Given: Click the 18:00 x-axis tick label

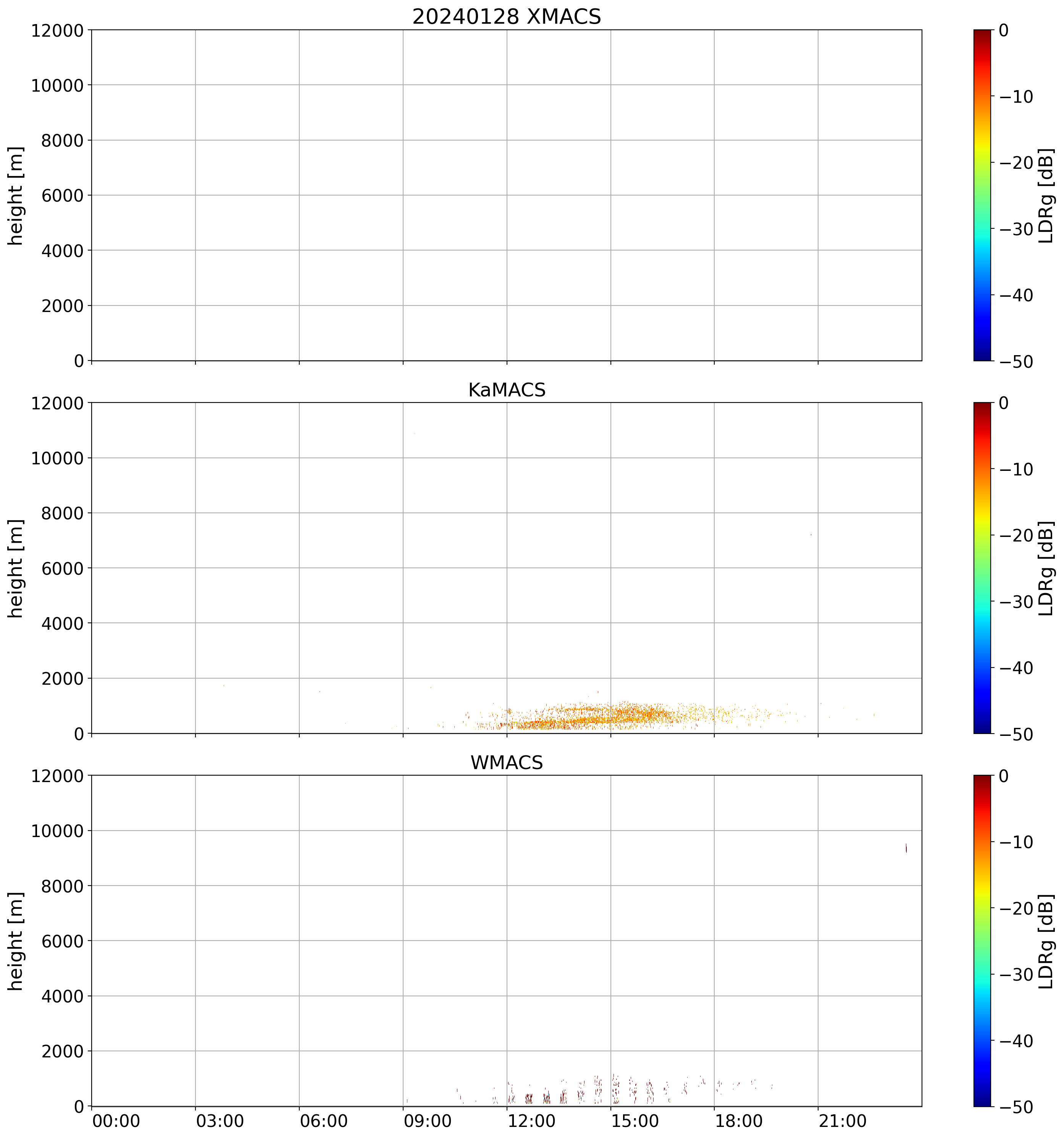Looking at the screenshot, I should (x=739, y=1120).
